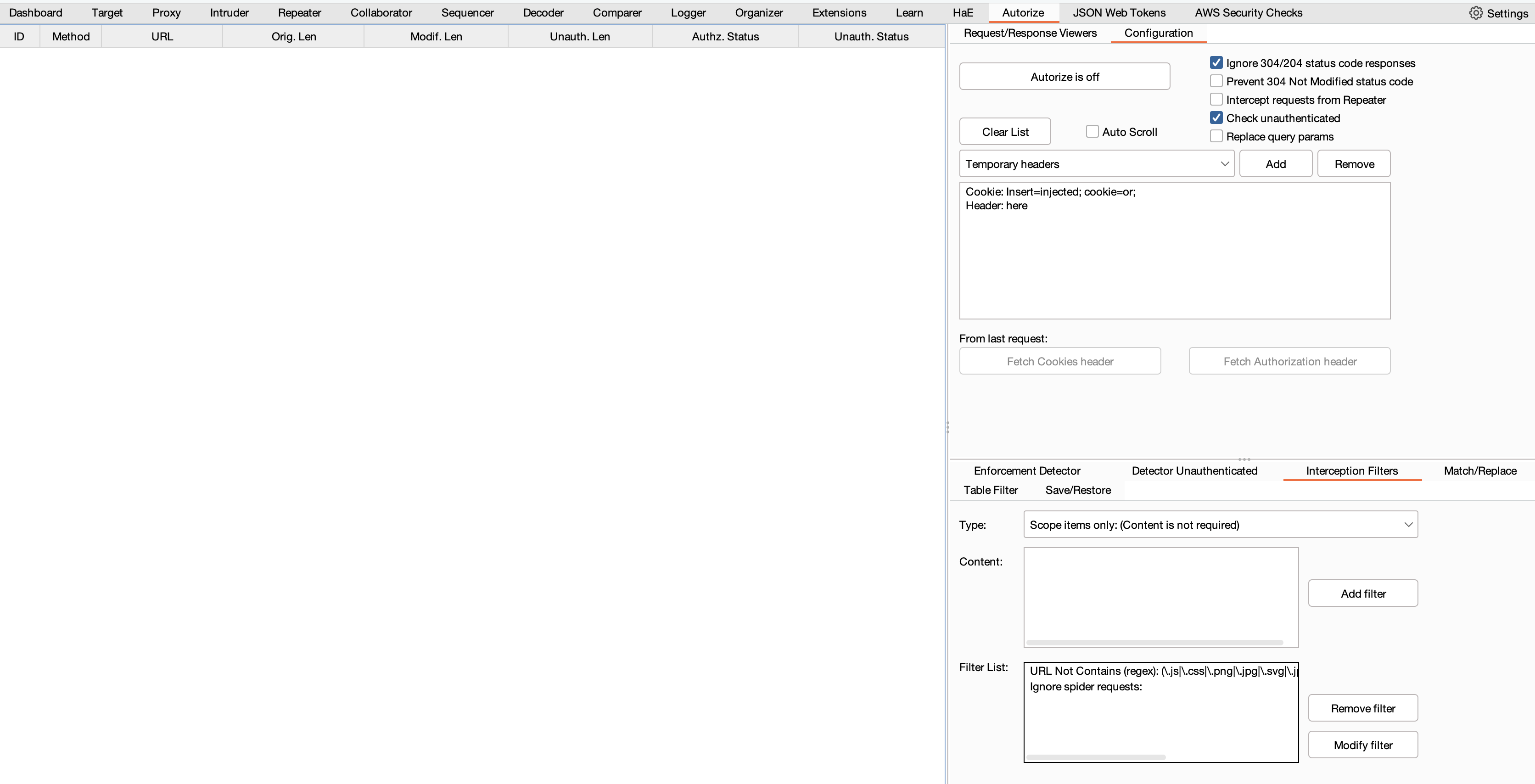Expand the filter Type dropdown
The image size is (1535, 784).
[1220, 525]
